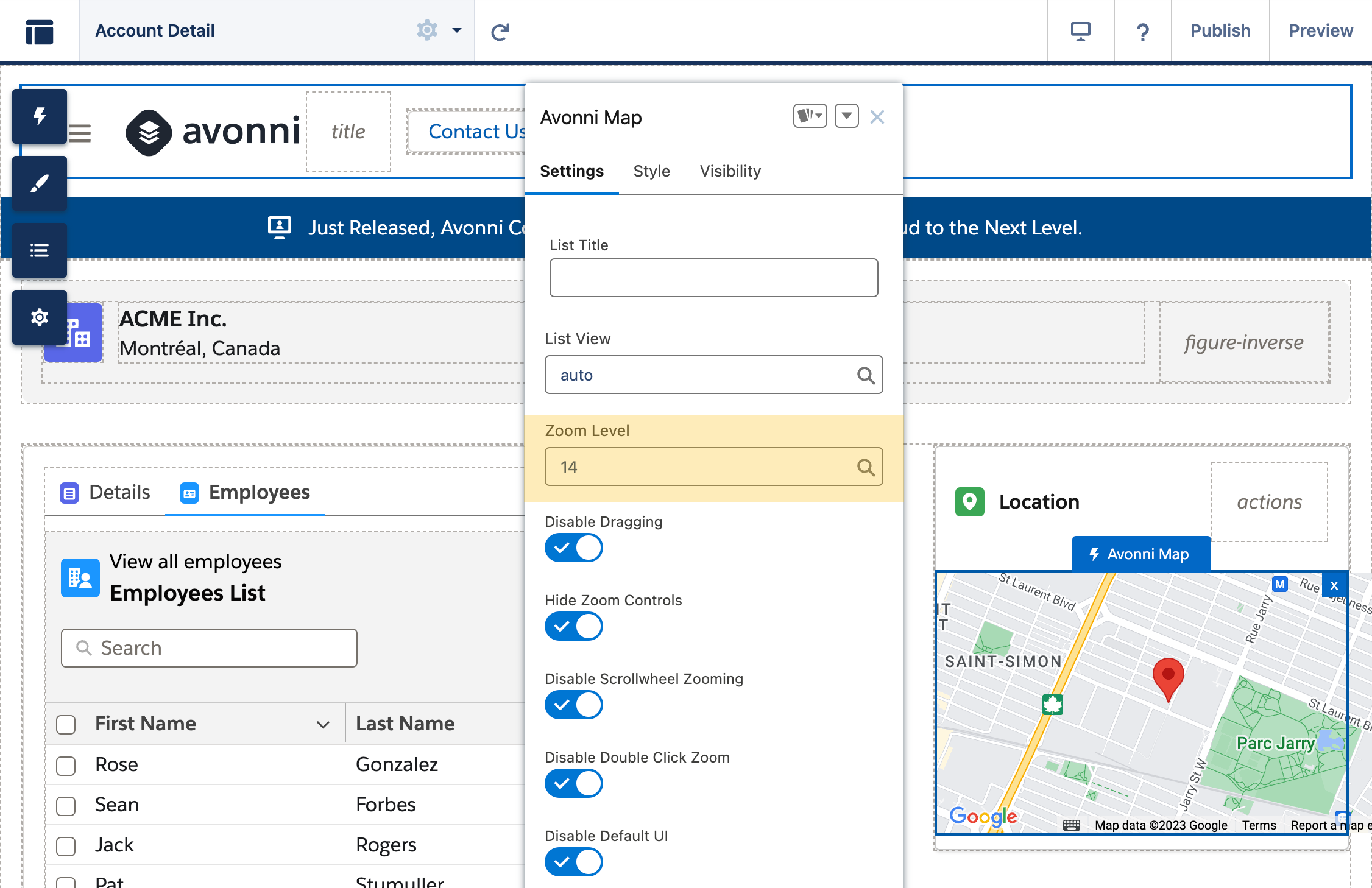Screen dimensions: 1372x888
Task: Toggle the Disable Dragging switch
Action: pos(573,548)
